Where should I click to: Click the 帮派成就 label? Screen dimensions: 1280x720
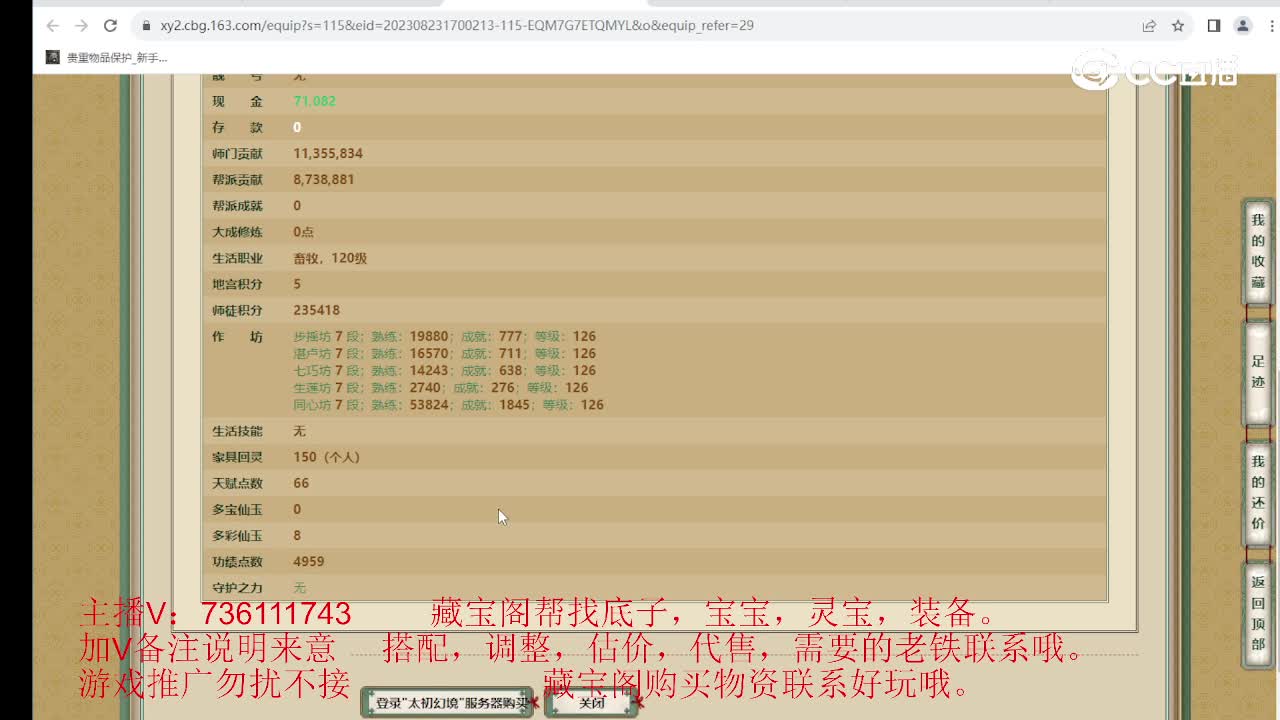click(x=237, y=205)
